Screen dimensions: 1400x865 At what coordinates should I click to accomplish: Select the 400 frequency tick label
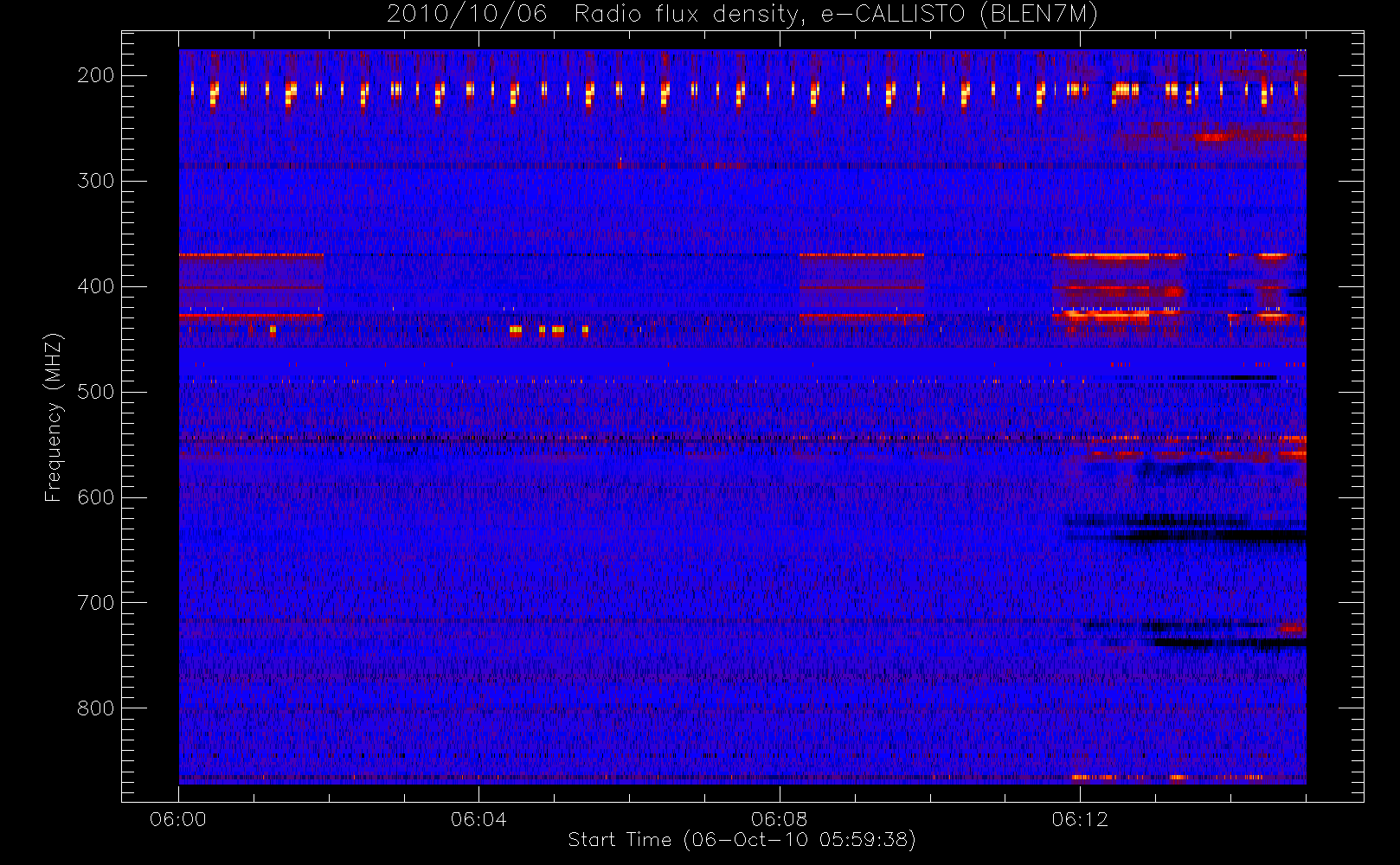96,286
